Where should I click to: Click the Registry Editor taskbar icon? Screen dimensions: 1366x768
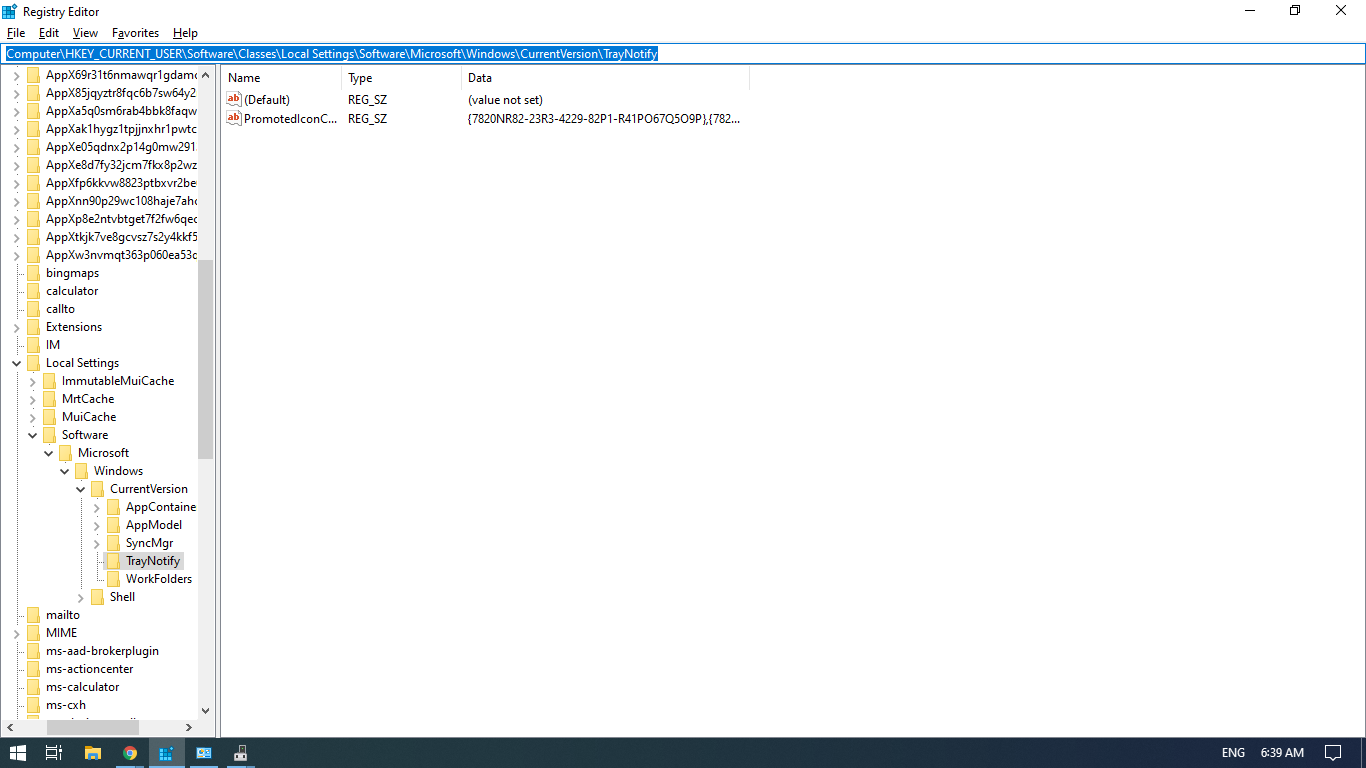tap(167, 752)
